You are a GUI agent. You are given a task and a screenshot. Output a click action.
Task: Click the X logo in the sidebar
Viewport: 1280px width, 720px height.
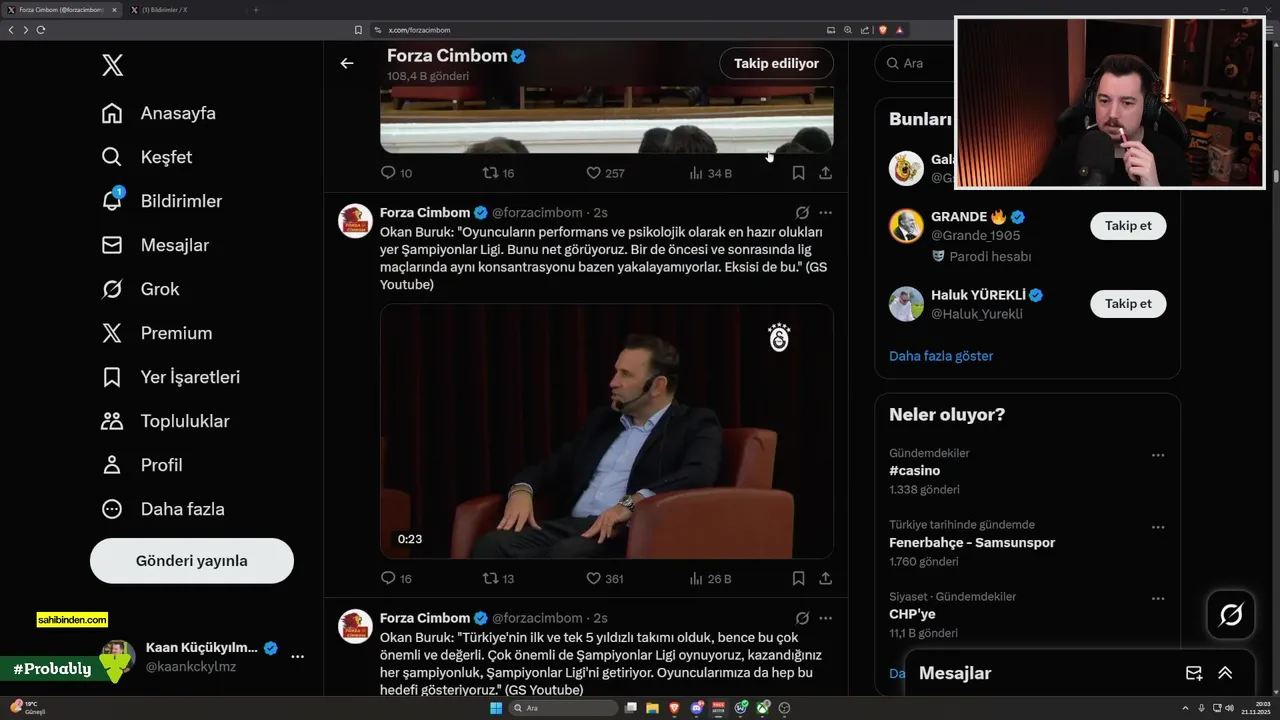tap(112, 66)
